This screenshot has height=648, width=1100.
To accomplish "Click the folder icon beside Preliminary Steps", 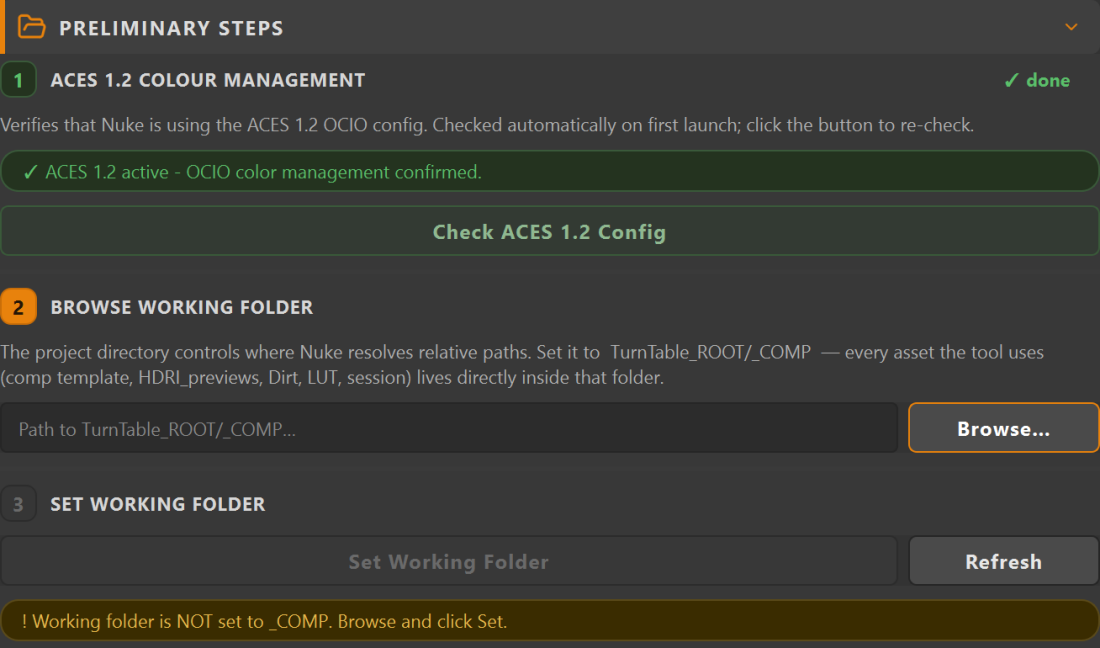I will (32, 27).
